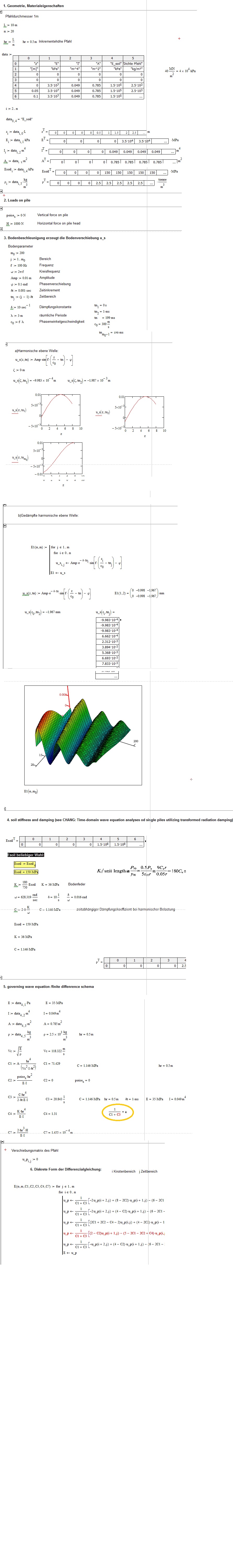This screenshot has height=1568, width=233.
Task: Click 'Vertical force on pile' label
Action: pos(52,215)
